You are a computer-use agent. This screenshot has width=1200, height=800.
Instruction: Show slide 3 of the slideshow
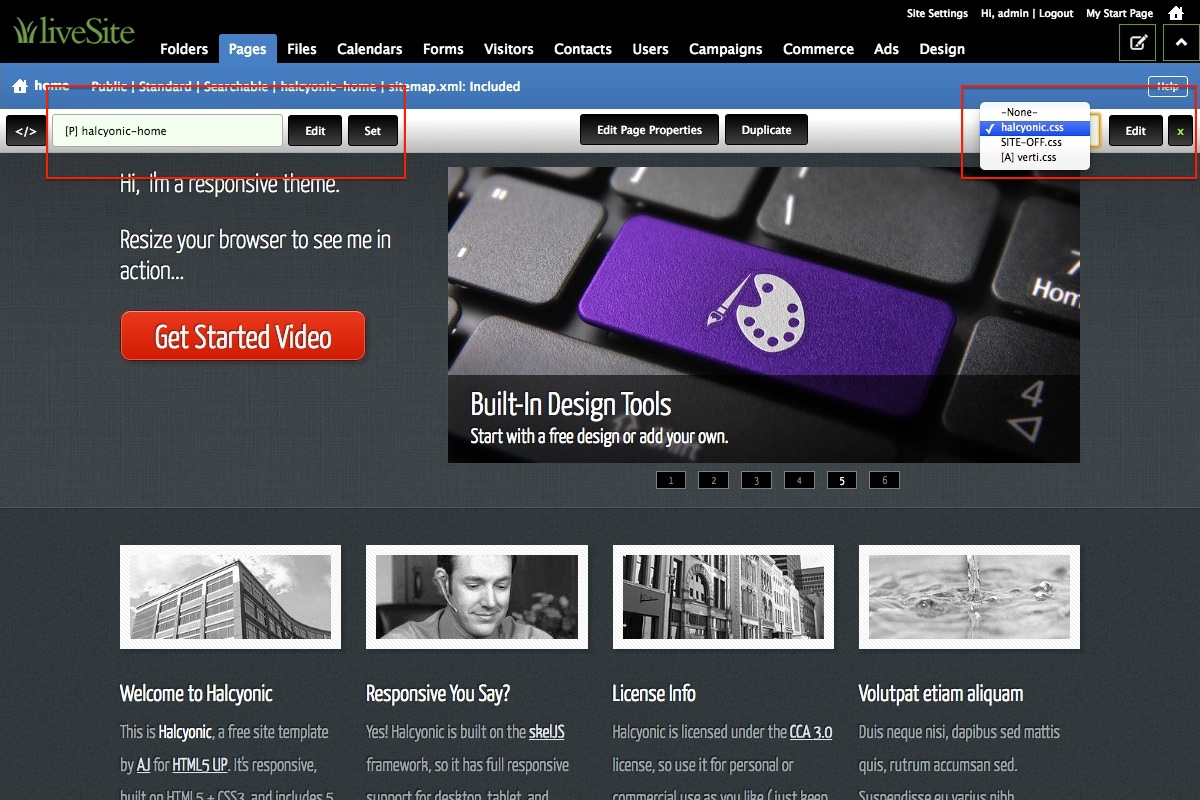[x=756, y=480]
